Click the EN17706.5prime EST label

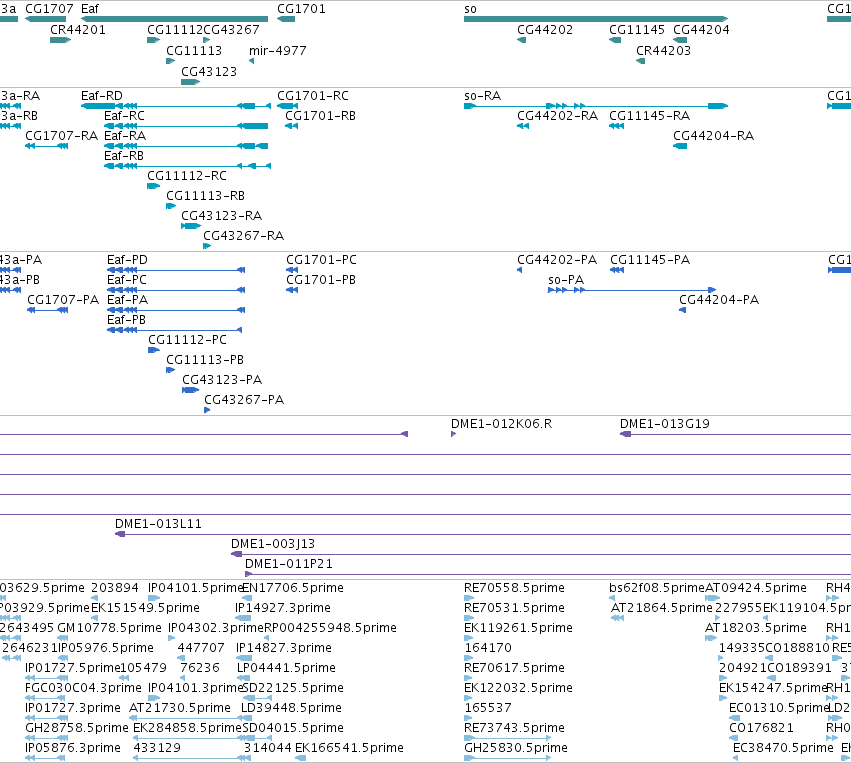pyautogui.click(x=293, y=588)
